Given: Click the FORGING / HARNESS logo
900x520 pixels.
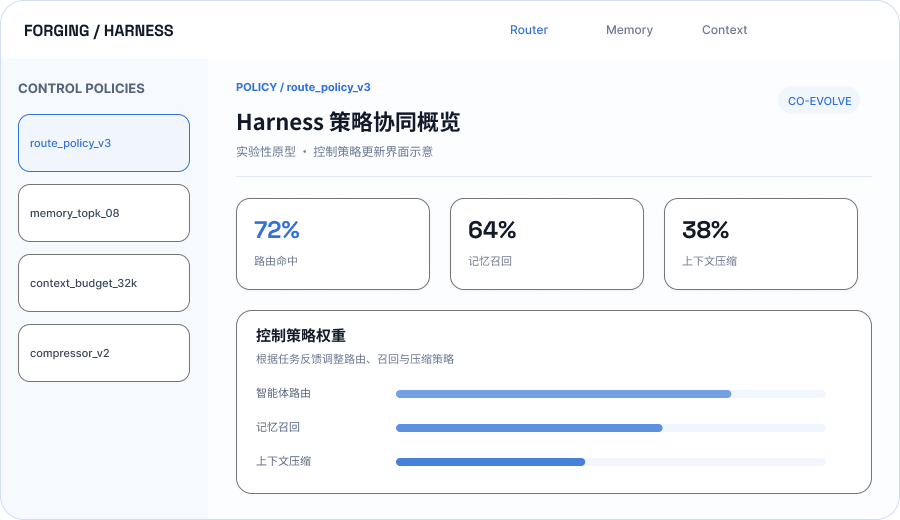Looking at the screenshot, I should click(99, 30).
